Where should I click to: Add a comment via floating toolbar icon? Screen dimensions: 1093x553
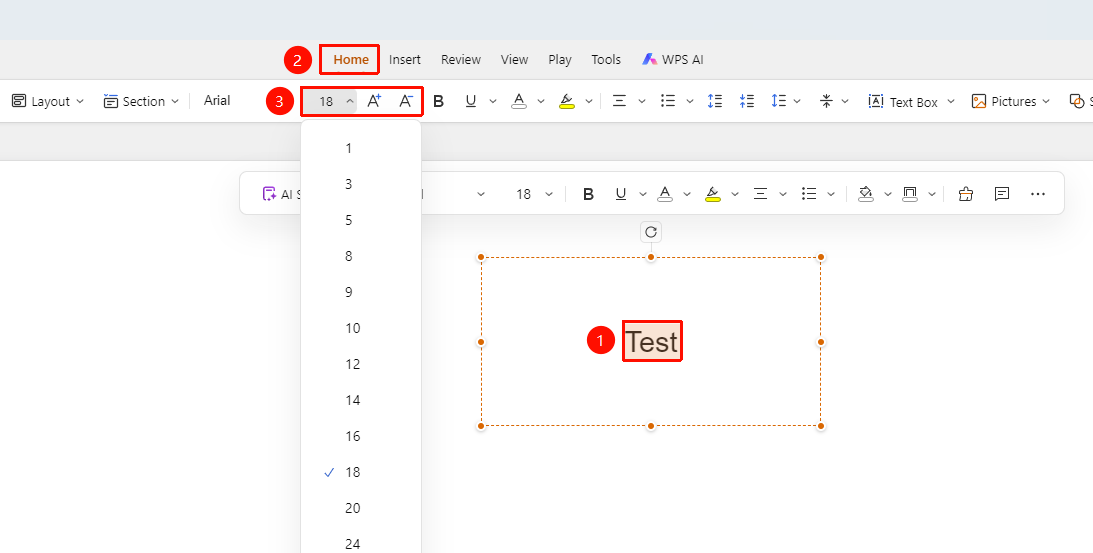pos(1002,194)
